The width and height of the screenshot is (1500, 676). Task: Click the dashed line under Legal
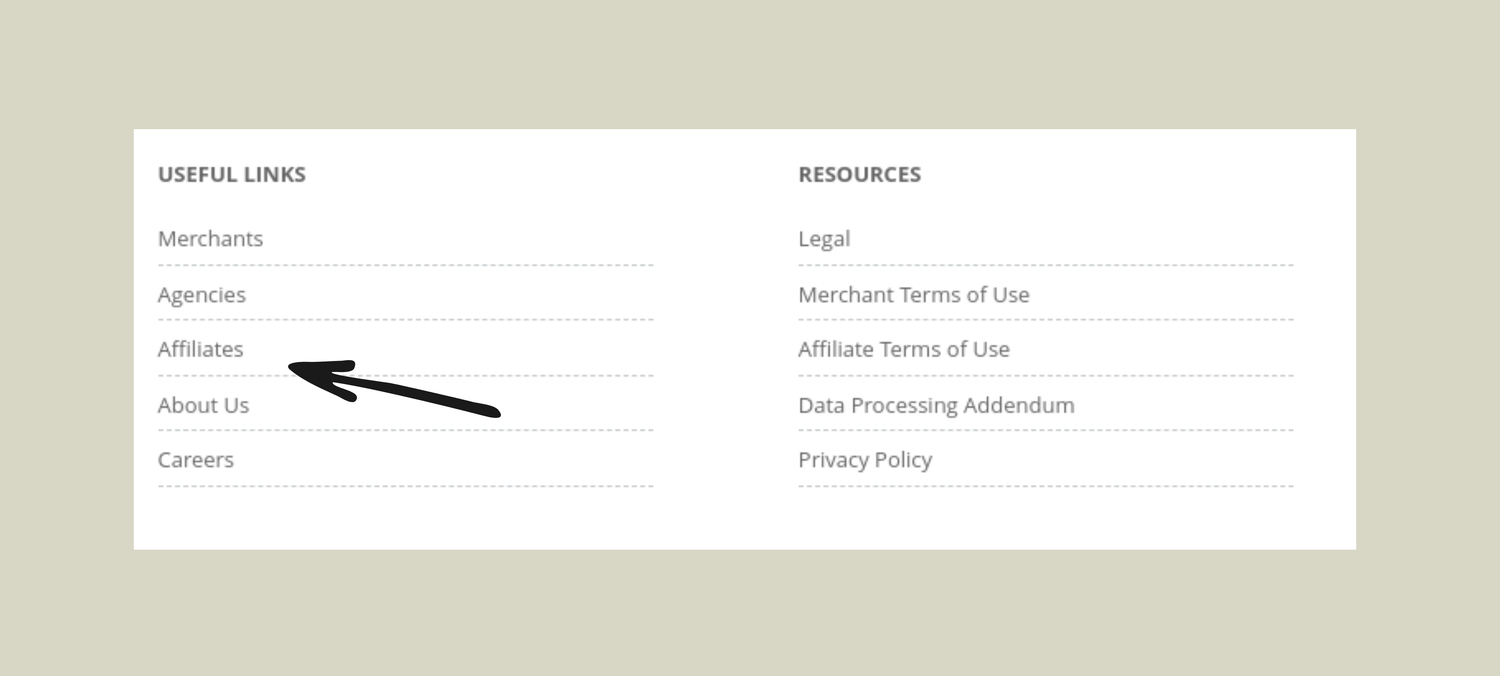point(1045,266)
